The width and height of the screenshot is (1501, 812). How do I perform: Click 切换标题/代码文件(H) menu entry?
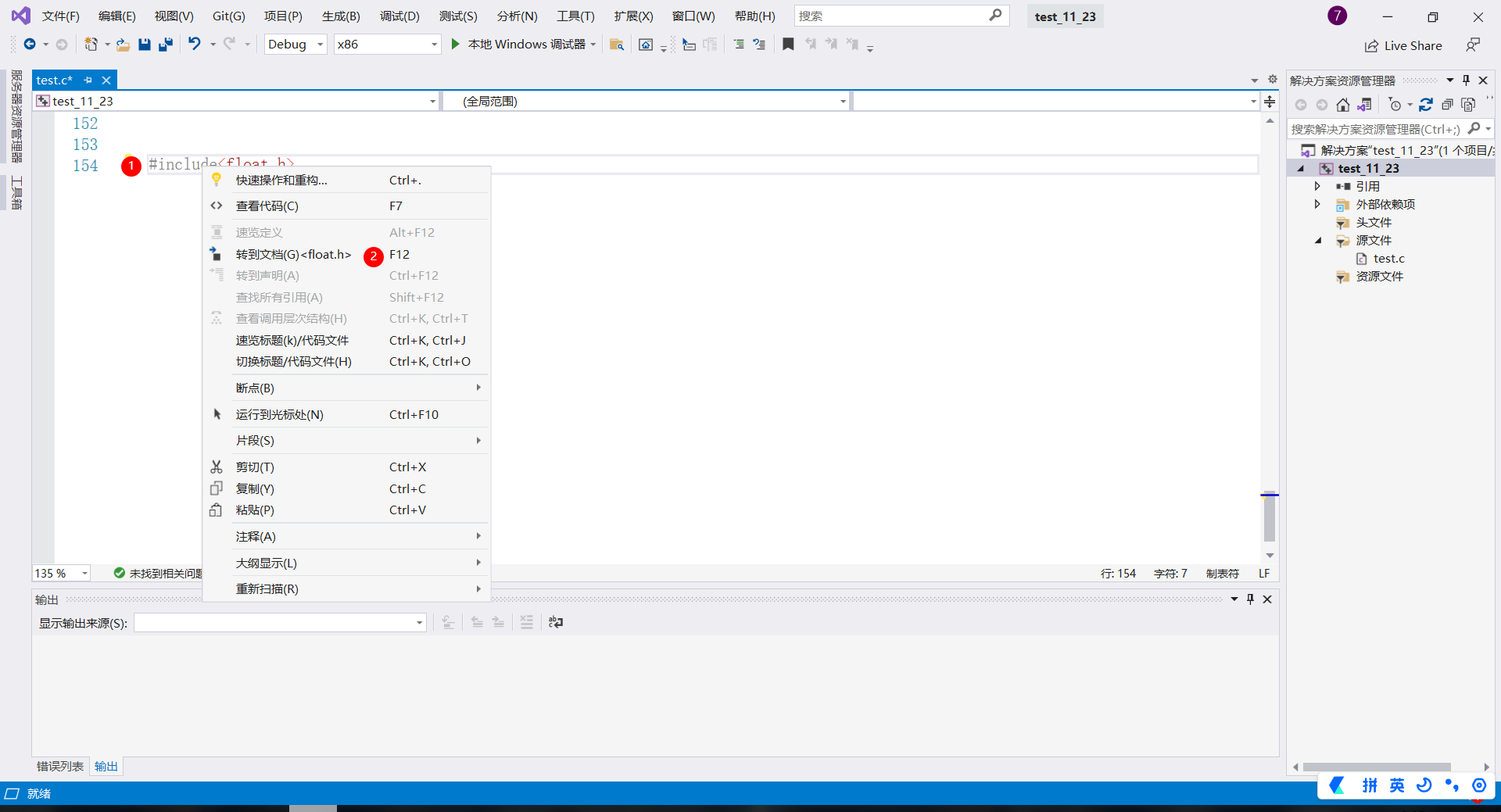coord(346,362)
